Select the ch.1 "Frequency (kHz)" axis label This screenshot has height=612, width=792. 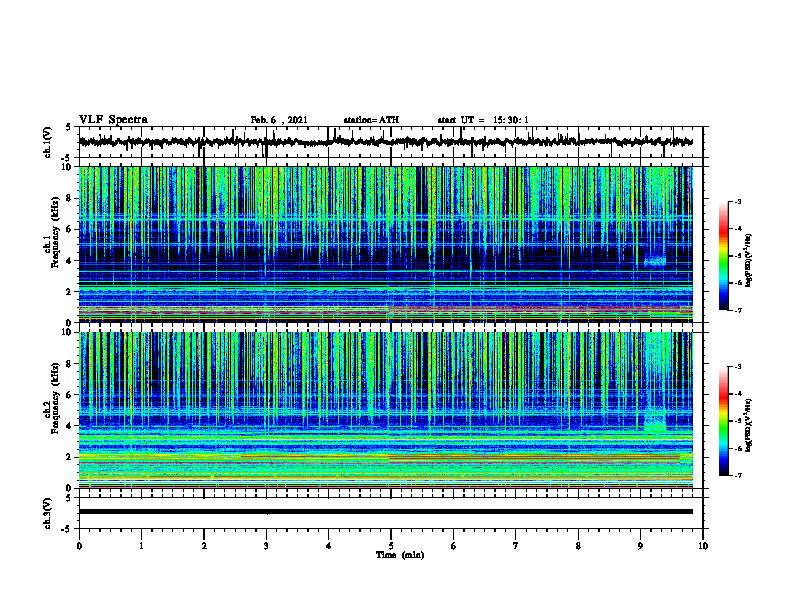pos(55,232)
